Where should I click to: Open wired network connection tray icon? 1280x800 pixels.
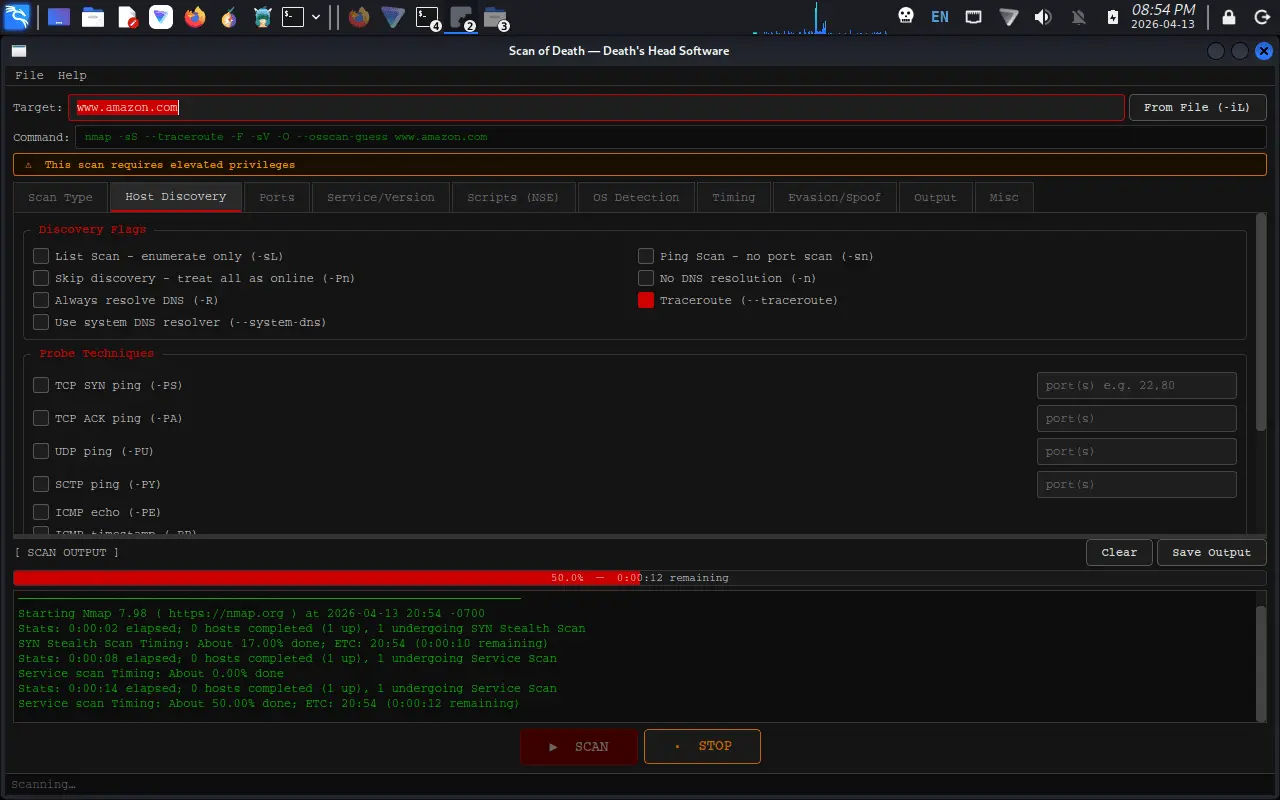[x=973, y=16]
